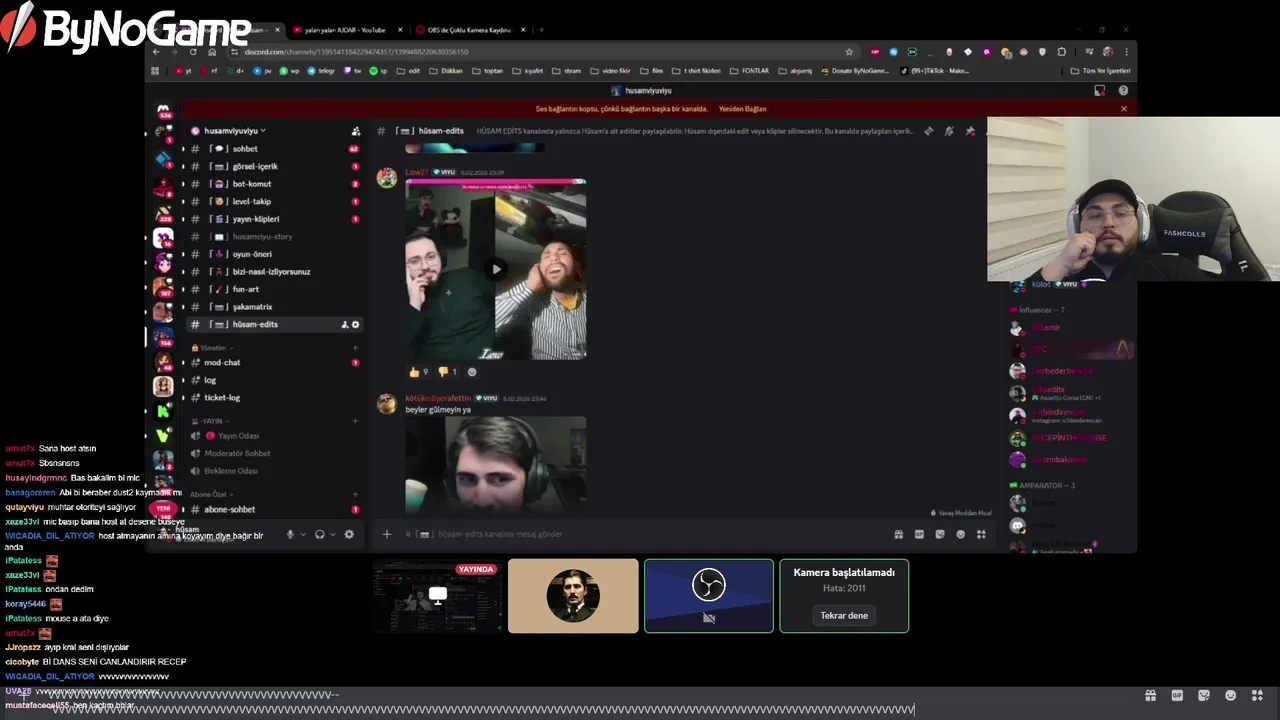Click the Tekrar dene button

point(844,616)
